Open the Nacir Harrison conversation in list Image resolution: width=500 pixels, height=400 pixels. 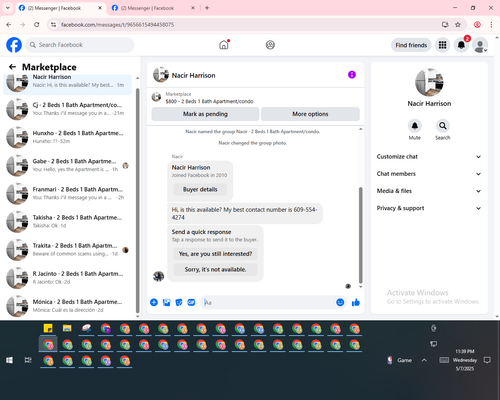coord(67,83)
